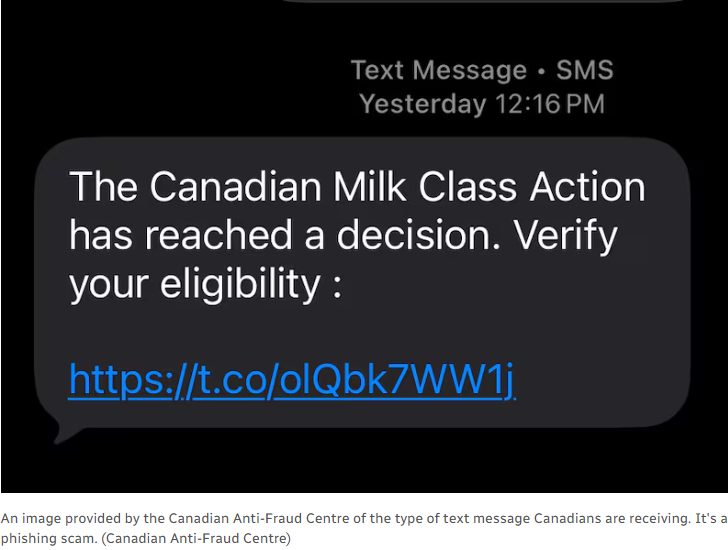Click the dot separator between Text Message and SMS

click(x=542, y=72)
